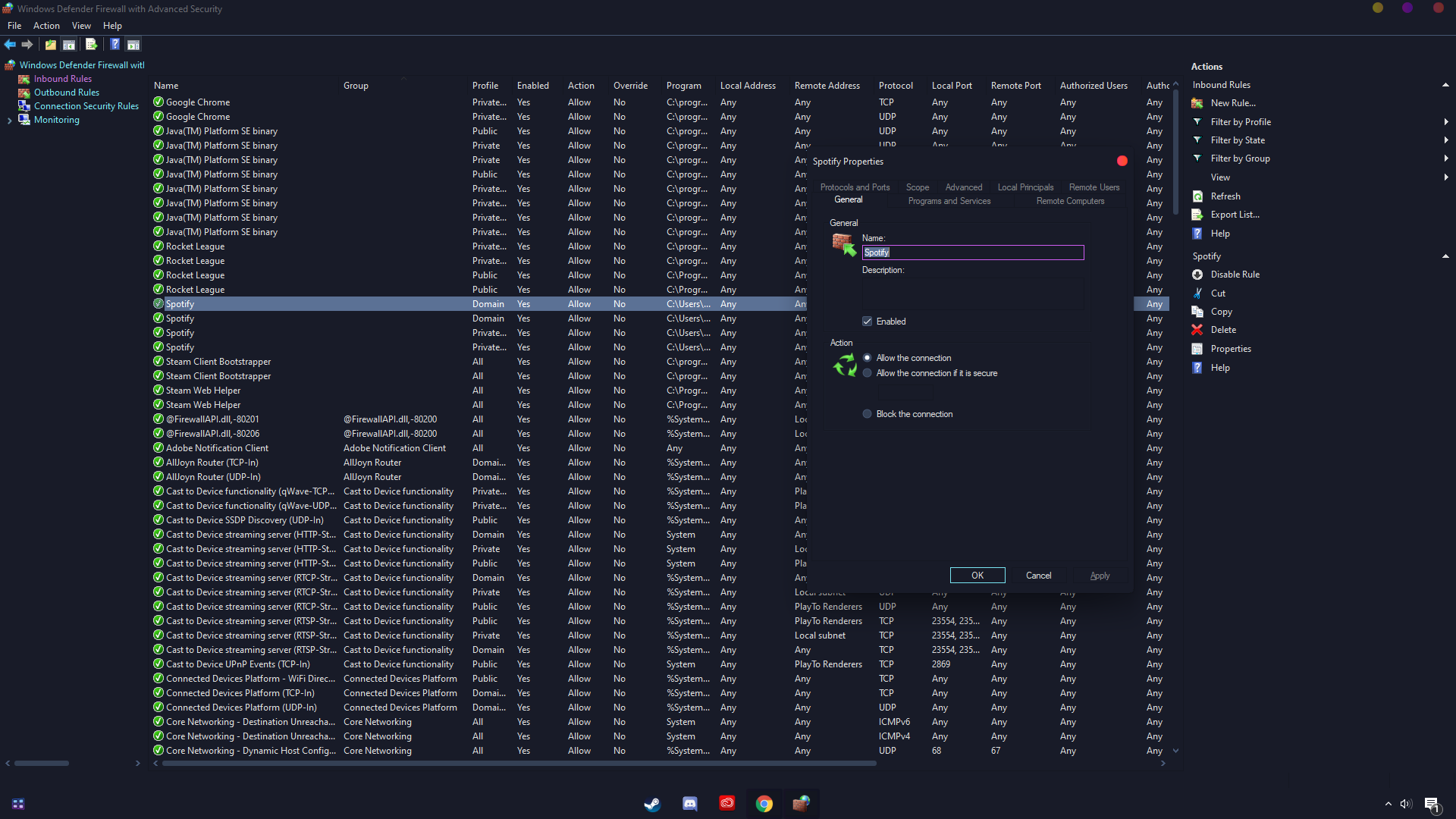Click the Show/Hide Console Tree toolbar icon
This screenshot has height=819, width=1456.
[69, 45]
